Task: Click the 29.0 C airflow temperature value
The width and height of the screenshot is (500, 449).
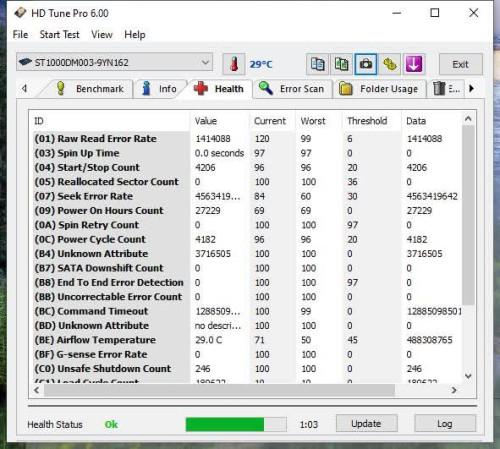Action: 209,340
